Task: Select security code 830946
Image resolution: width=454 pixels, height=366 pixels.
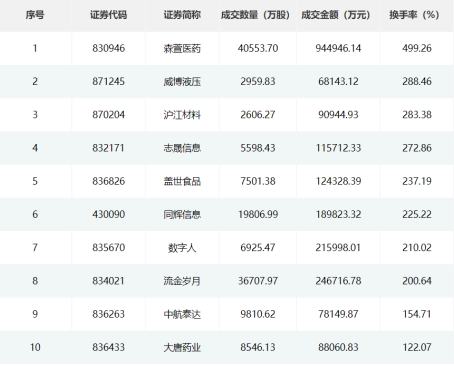Action: point(109,48)
